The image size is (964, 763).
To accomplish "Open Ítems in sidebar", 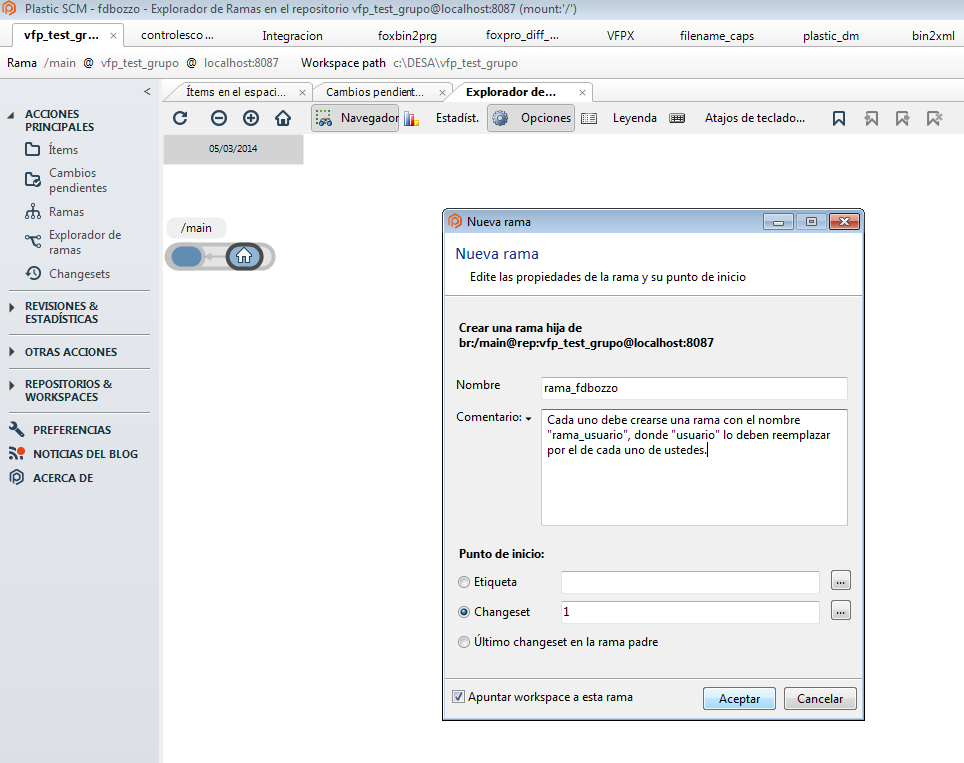I will 52,149.
